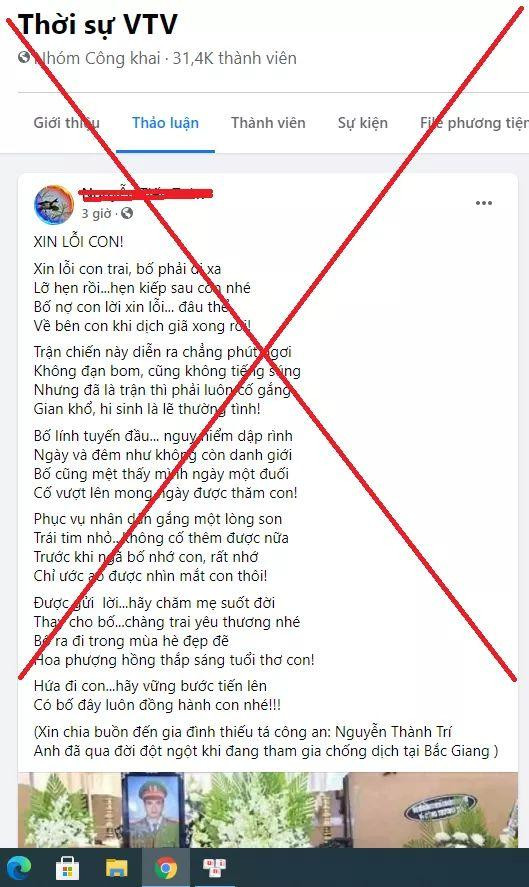Open the 31,4K thành viên members link
This screenshot has height=887, width=529.
[234, 58]
